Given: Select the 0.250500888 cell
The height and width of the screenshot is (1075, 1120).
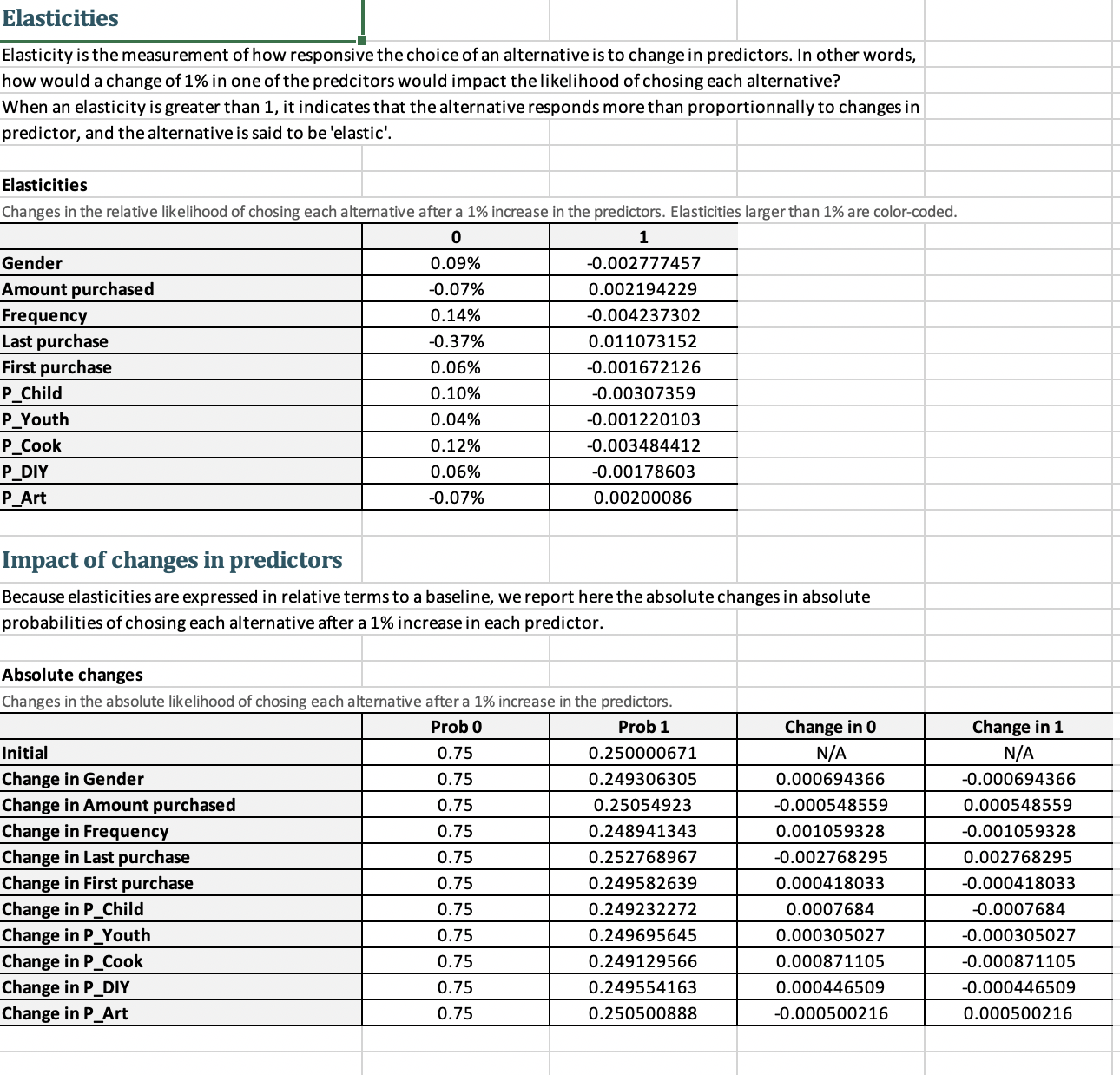Looking at the screenshot, I should (x=643, y=1013).
